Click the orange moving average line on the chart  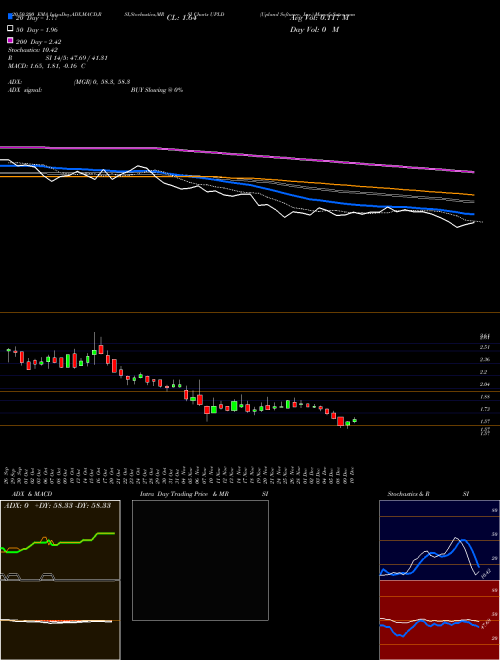pos(337,184)
